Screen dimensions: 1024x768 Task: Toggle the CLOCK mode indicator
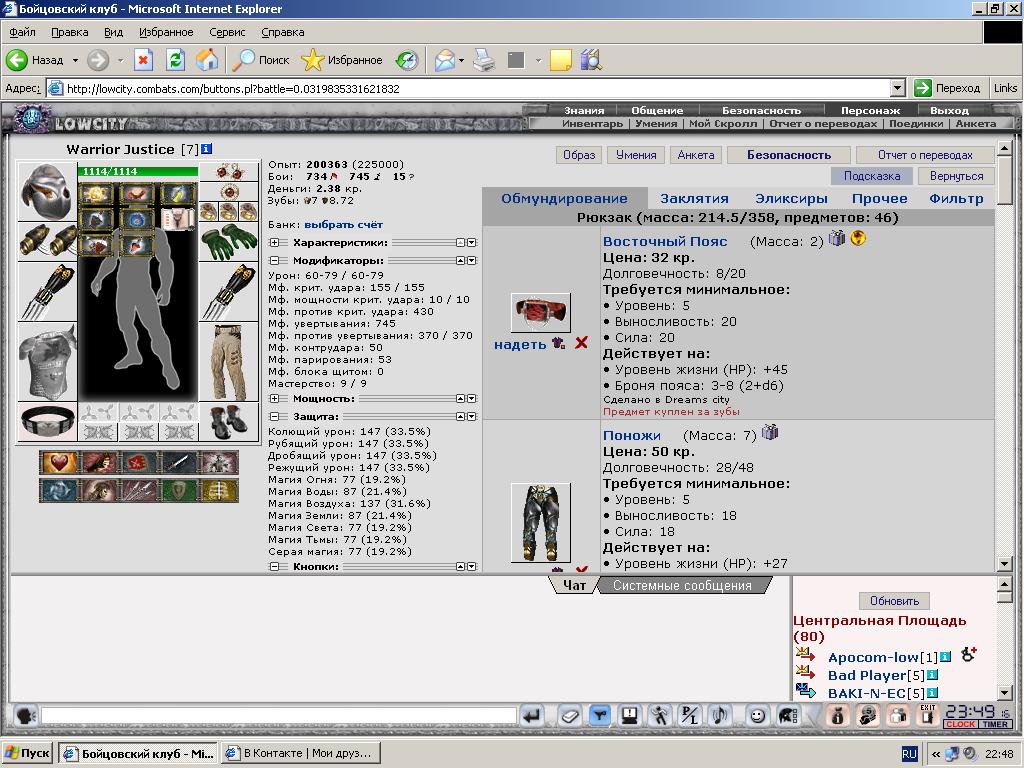tap(960, 724)
